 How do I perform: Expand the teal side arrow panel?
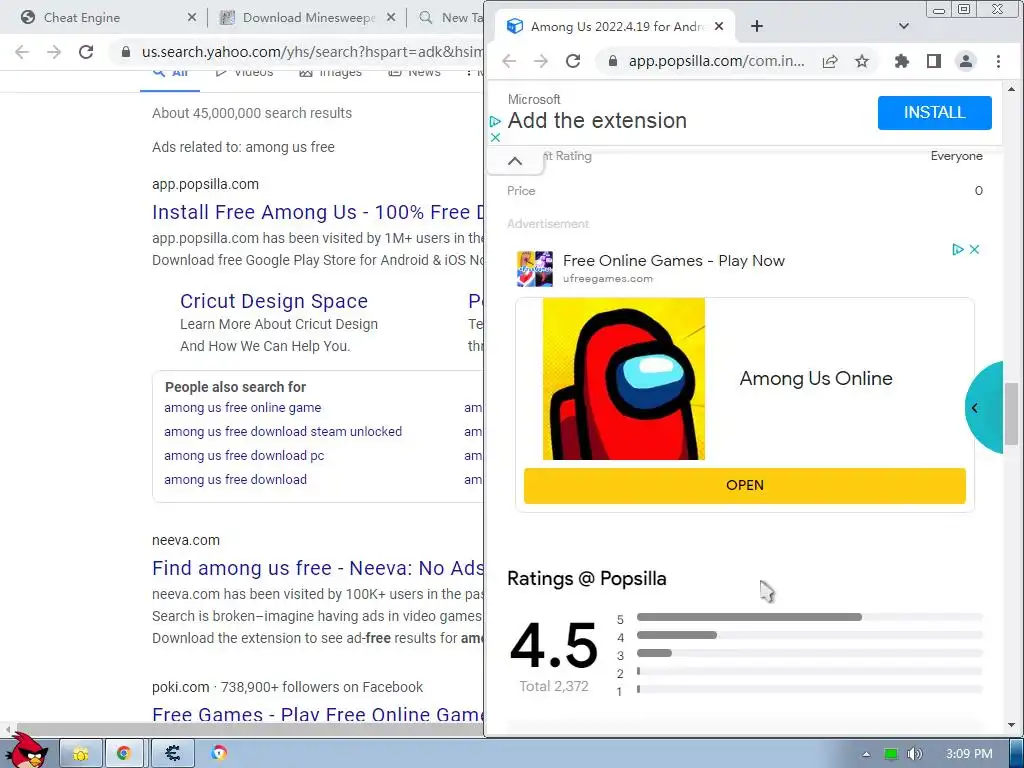[x=984, y=408]
